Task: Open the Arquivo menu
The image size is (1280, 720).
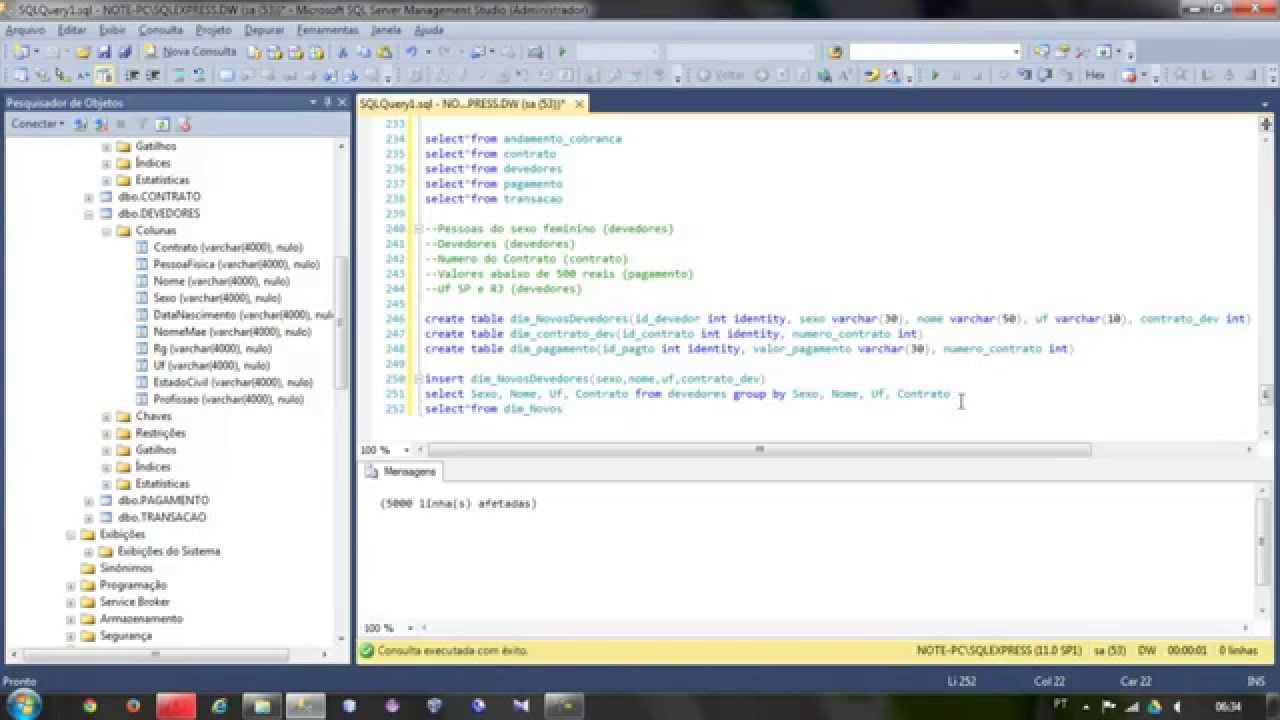Action: point(25,30)
